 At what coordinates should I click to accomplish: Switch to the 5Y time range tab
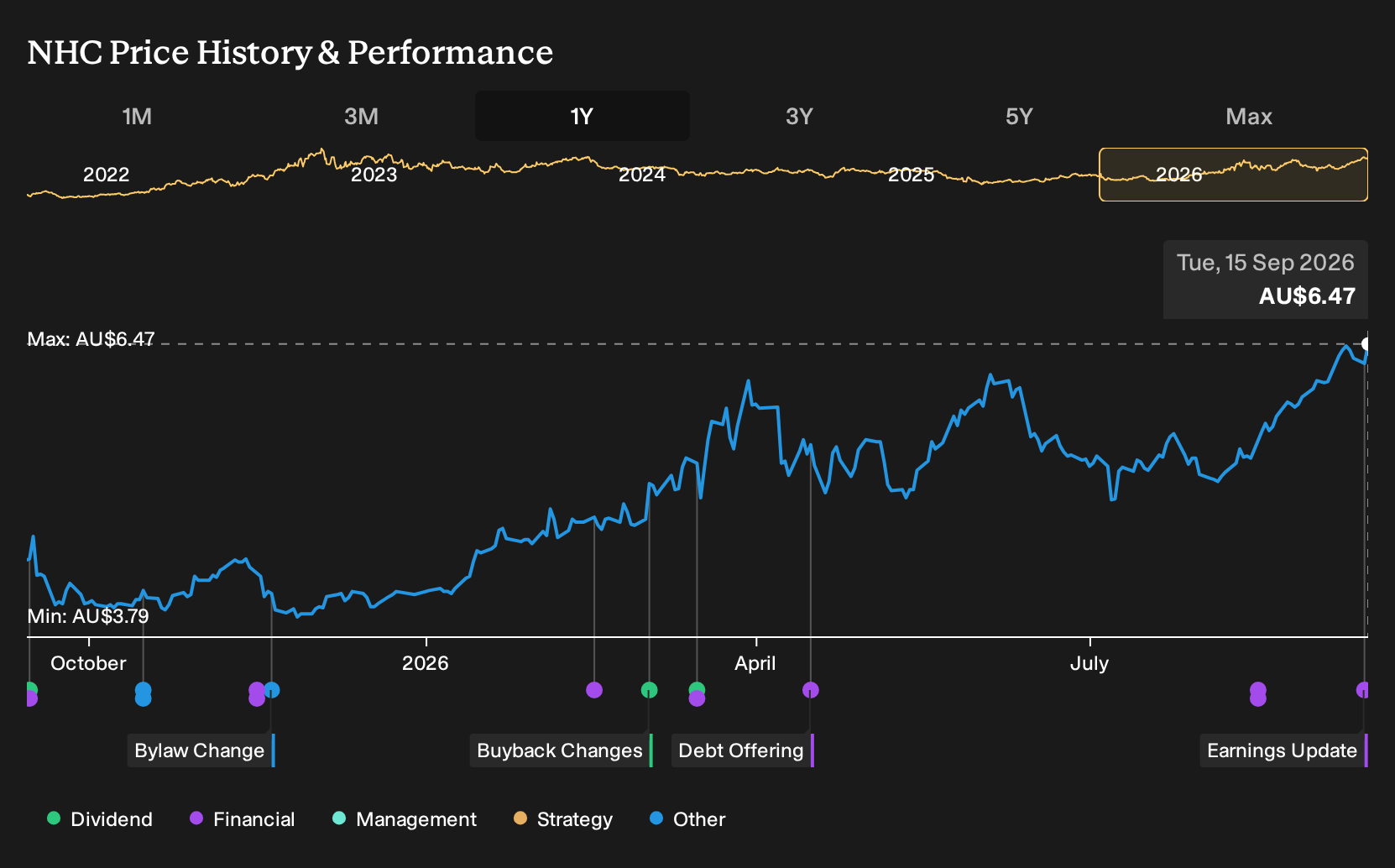coord(1019,116)
